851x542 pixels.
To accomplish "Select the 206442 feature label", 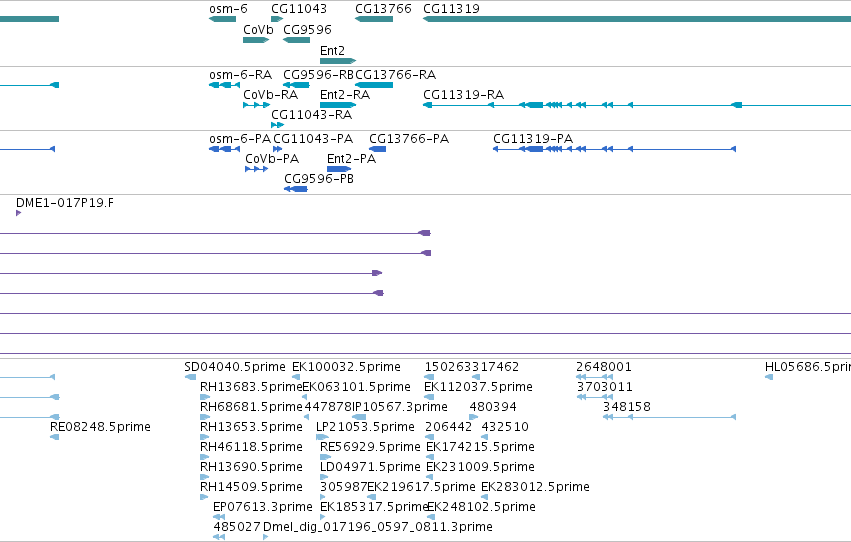I will (449, 427).
